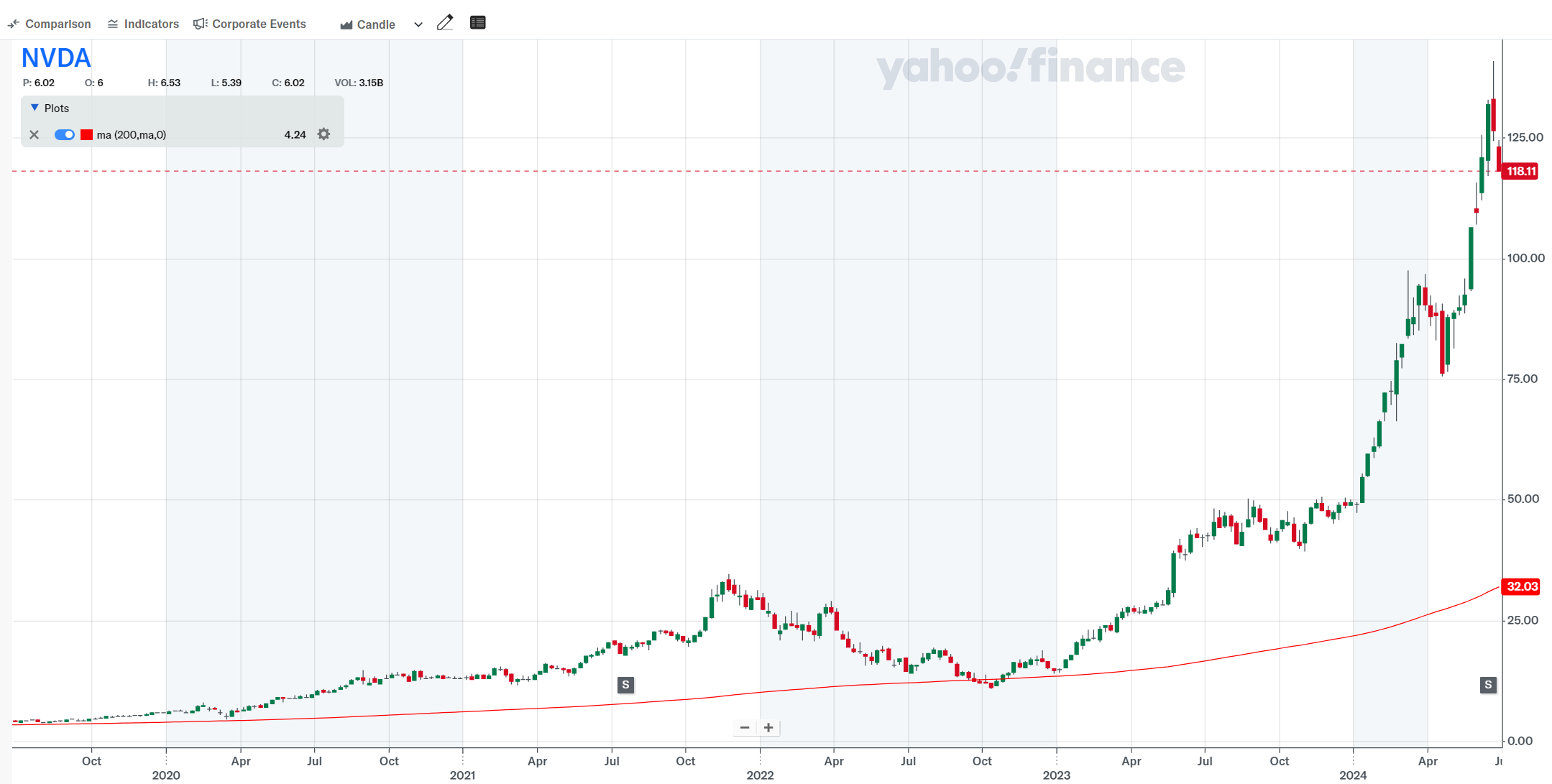The image size is (1552, 784).
Task: Open moving average settings gear
Action: [324, 134]
